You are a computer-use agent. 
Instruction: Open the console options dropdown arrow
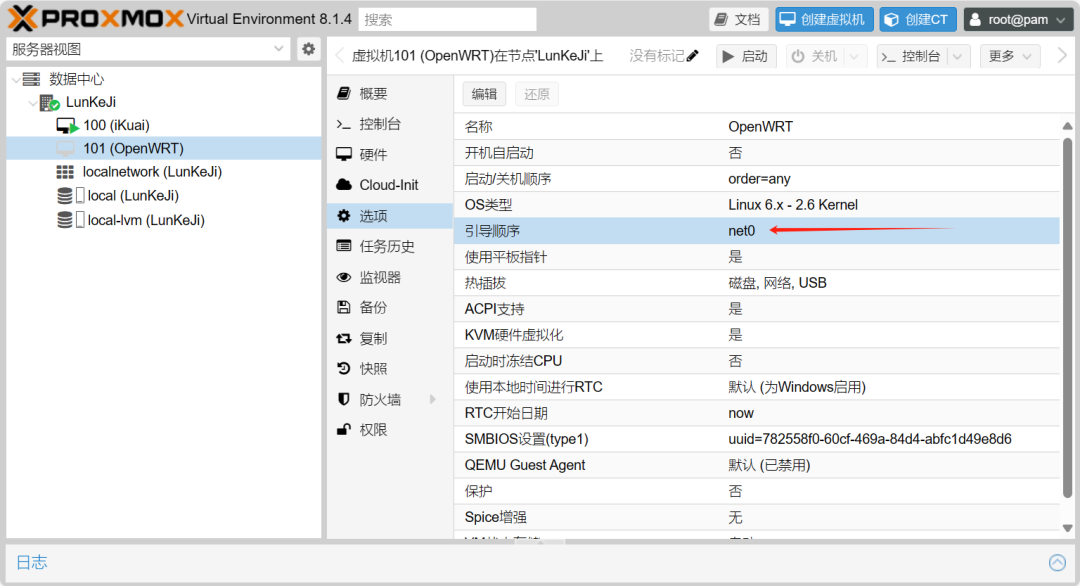957,56
